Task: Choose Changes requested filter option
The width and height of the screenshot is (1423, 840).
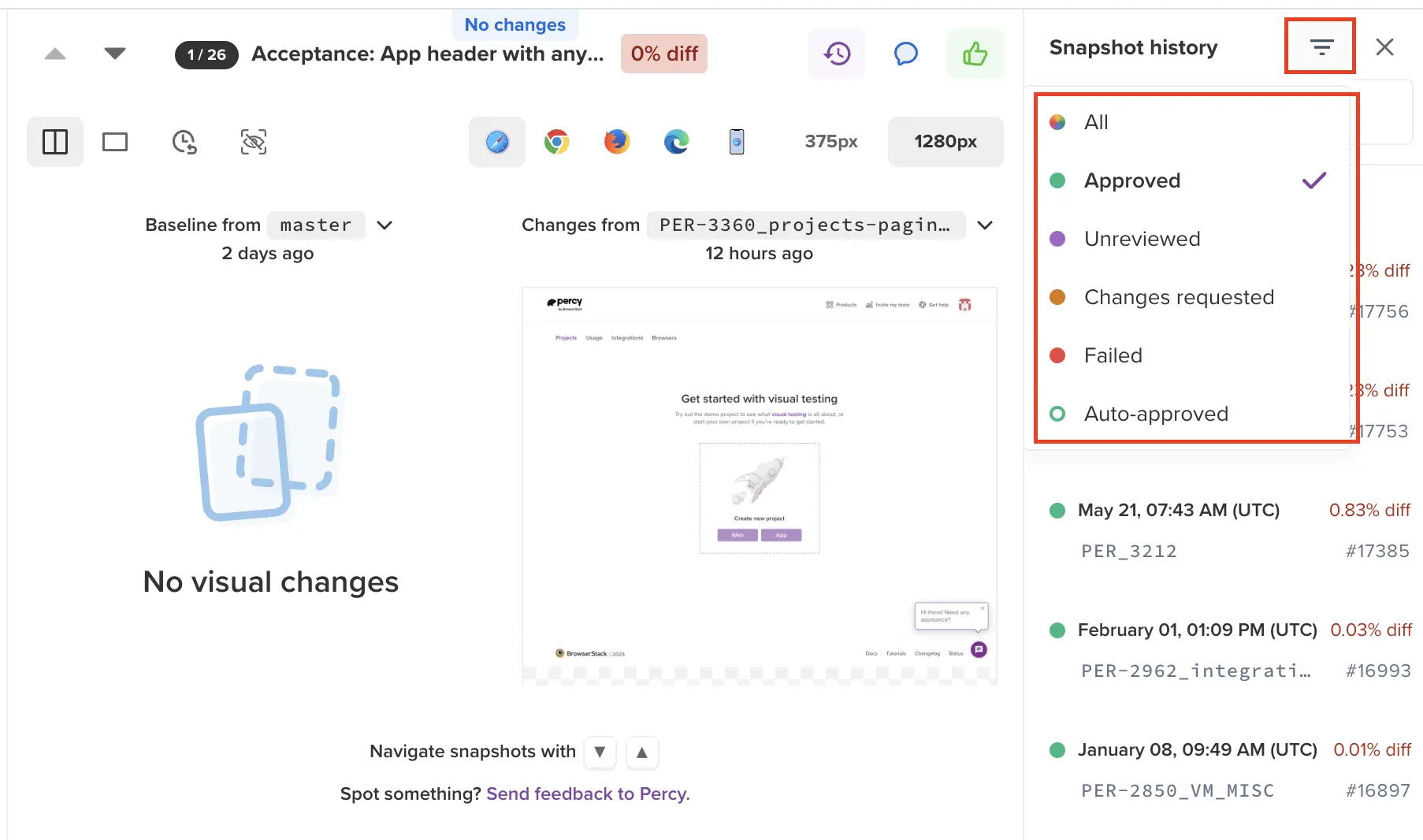Action: click(1179, 297)
